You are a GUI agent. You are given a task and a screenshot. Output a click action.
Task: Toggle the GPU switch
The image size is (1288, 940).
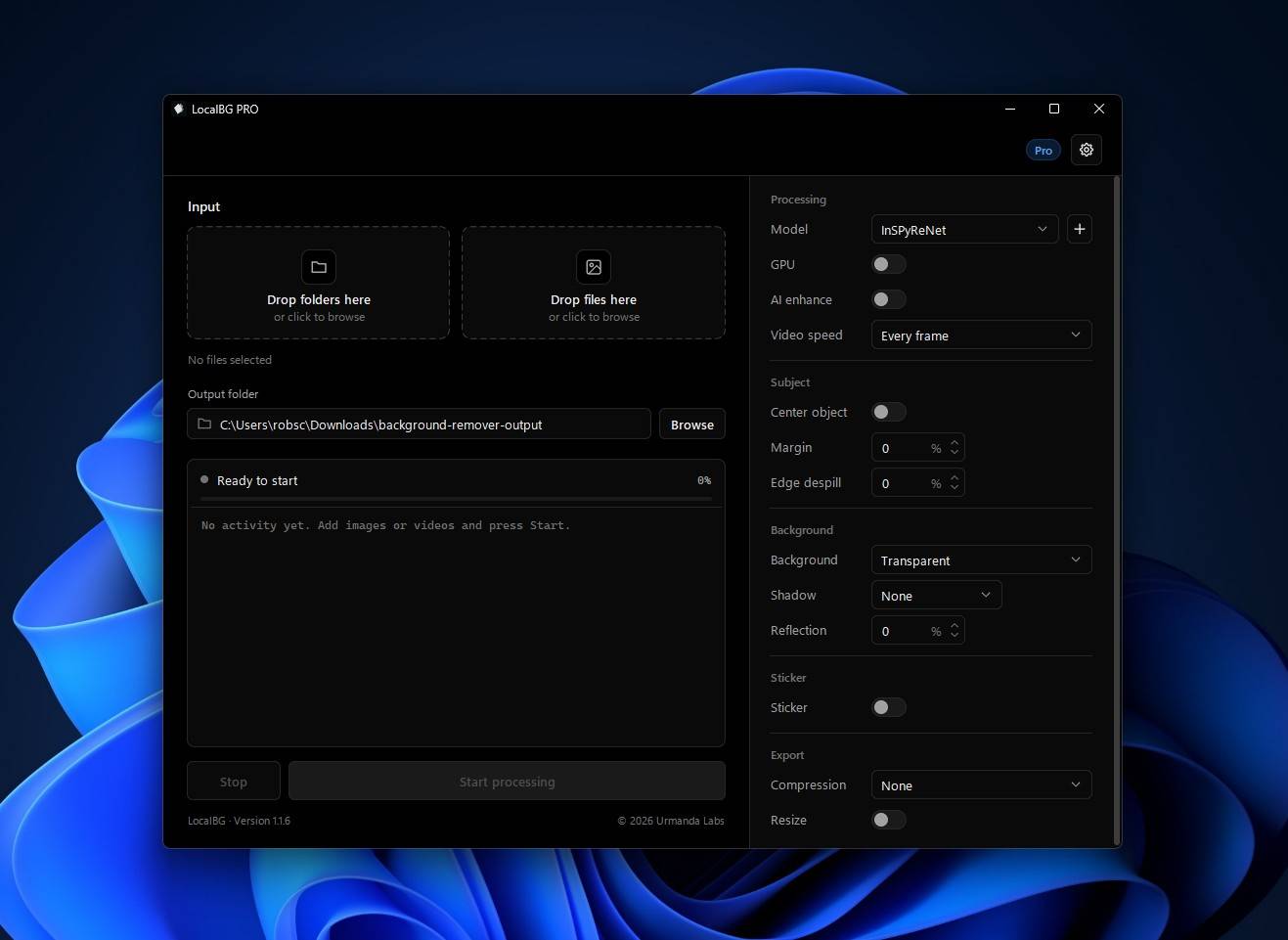889,264
